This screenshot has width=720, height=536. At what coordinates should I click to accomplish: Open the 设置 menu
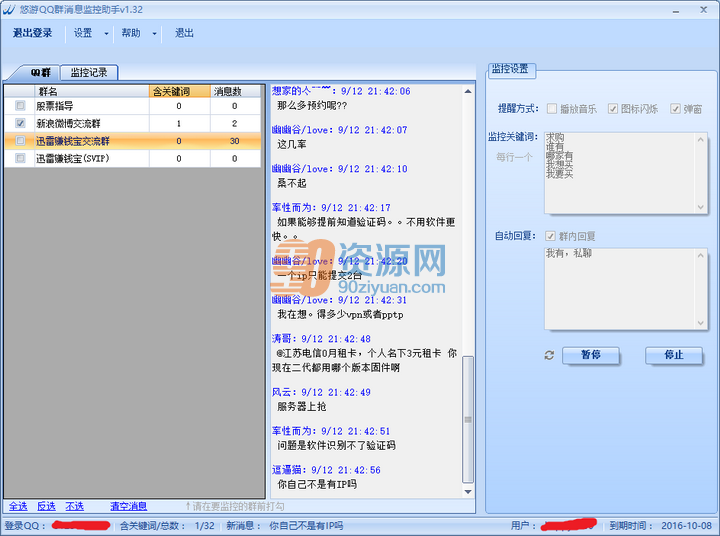pyautogui.click(x=83, y=33)
